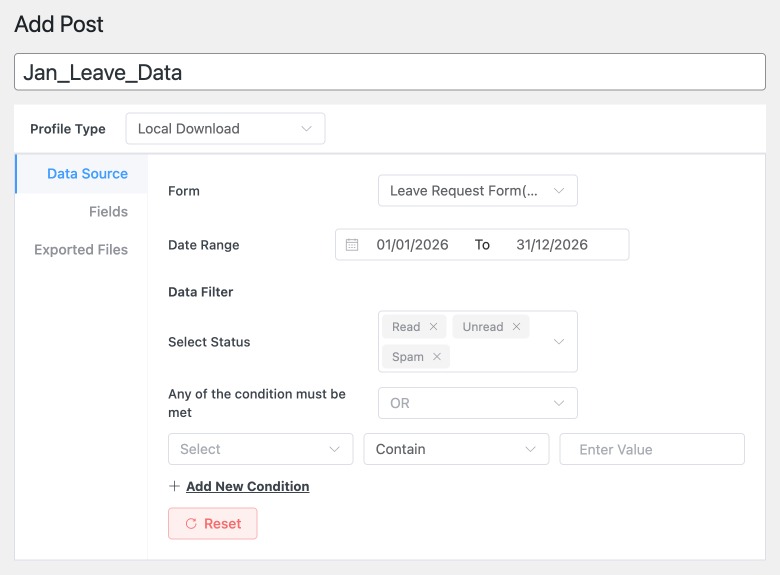780x575 pixels.
Task: Click the Reset button
Action: (212, 524)
